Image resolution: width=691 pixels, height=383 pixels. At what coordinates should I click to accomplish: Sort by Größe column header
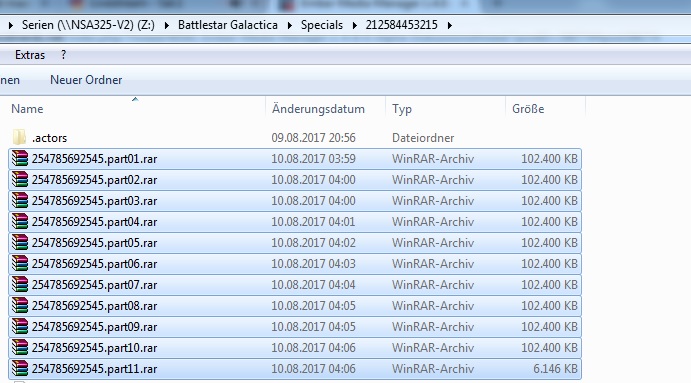528,109
